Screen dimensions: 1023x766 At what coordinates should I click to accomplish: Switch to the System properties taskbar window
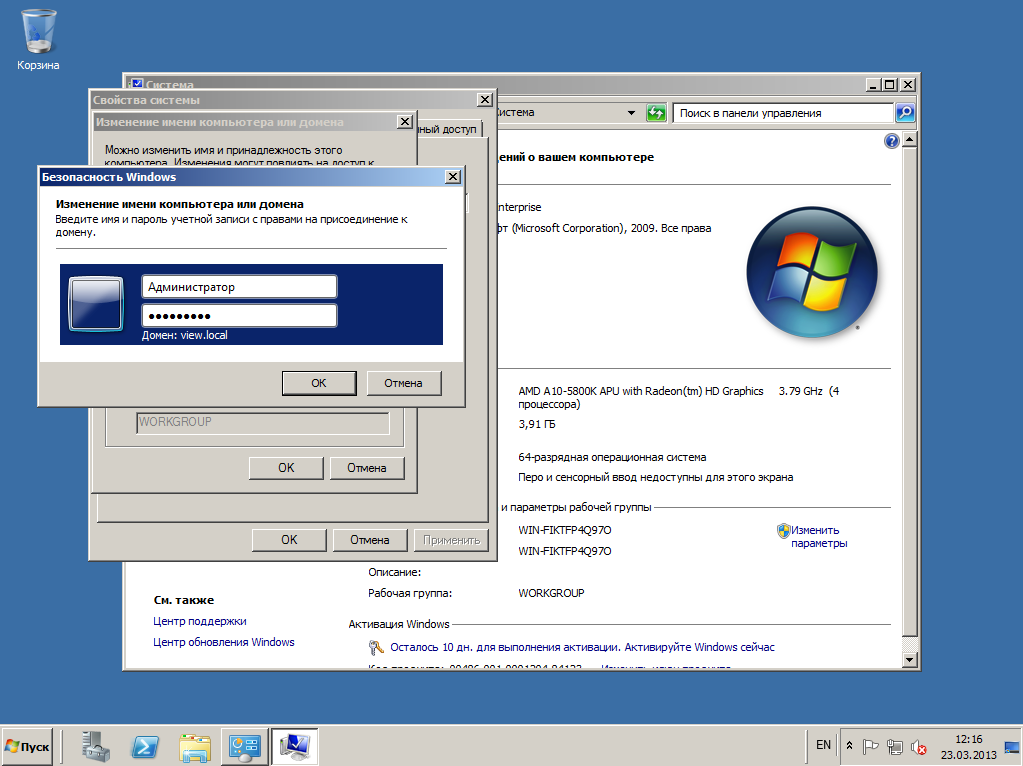click(x=294, y=746)
